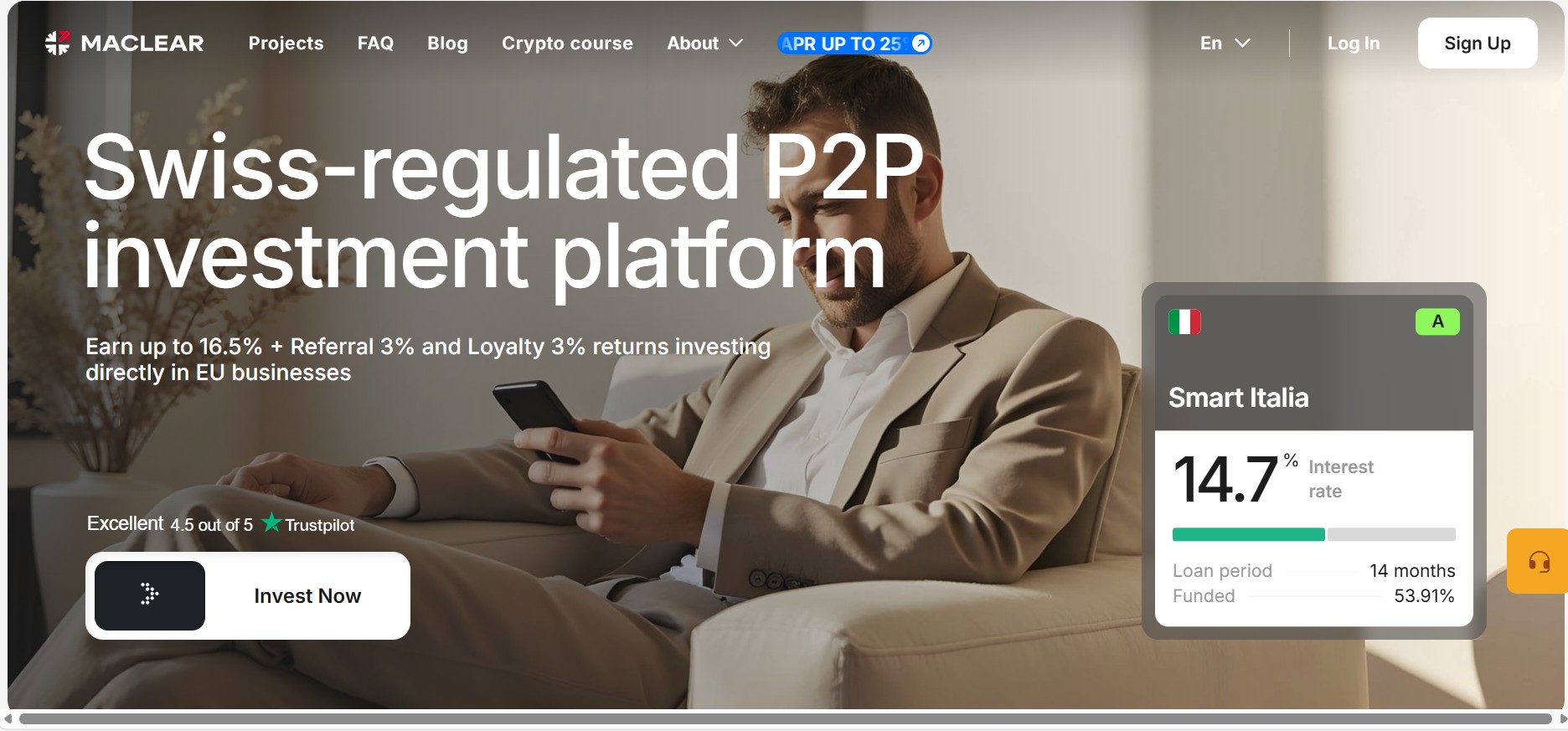
Task: Open the En language selector
Action: [x=1225, y=44]
